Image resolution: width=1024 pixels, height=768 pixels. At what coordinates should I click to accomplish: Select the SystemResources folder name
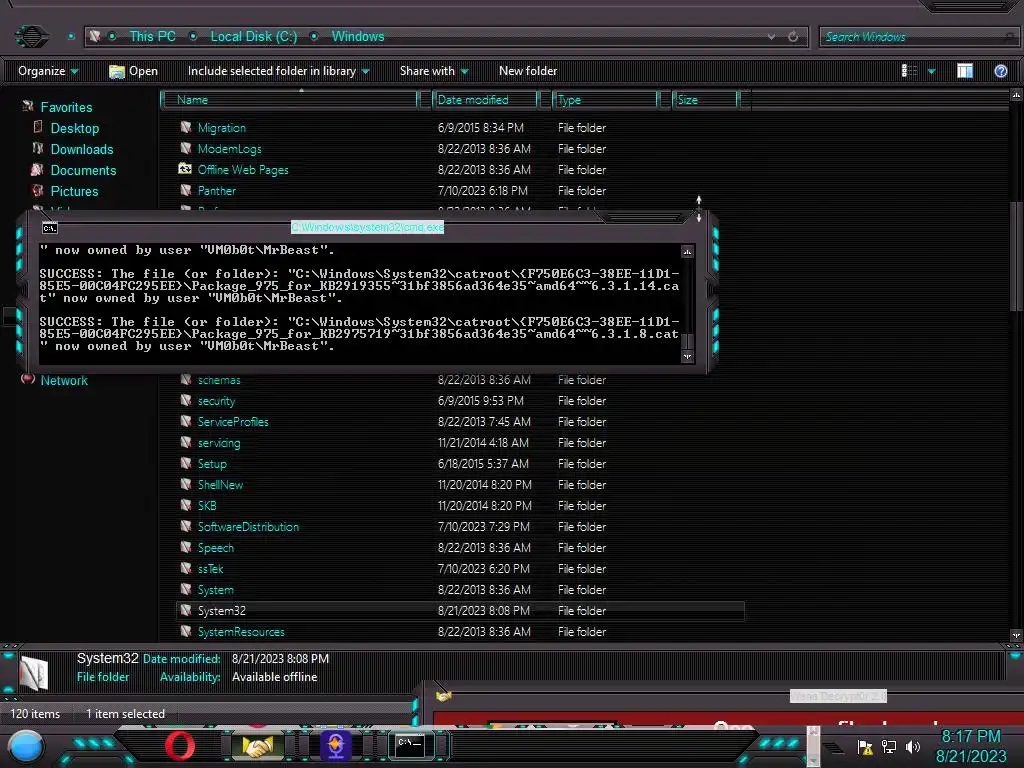pos(241,632)
